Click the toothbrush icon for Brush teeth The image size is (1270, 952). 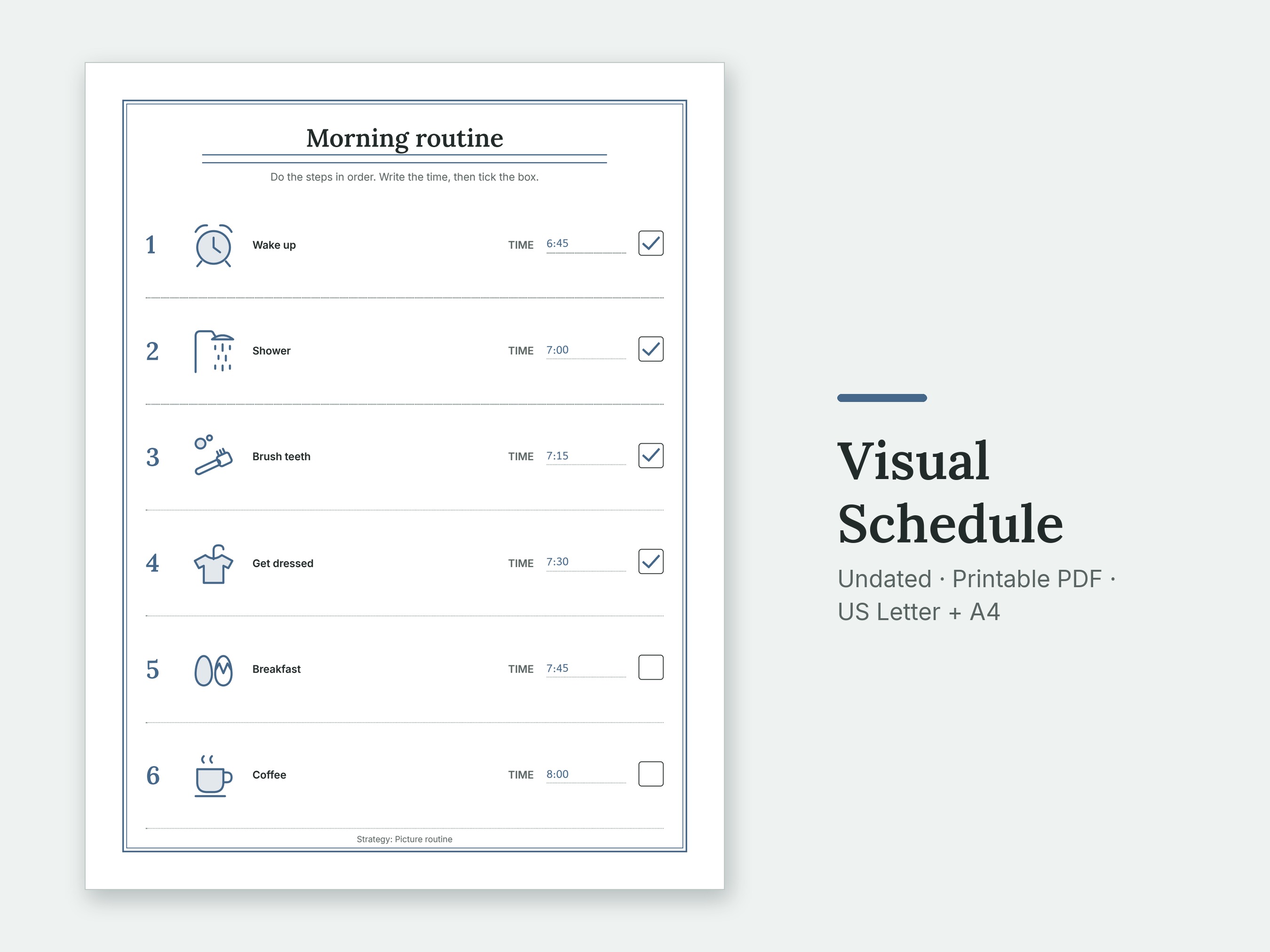(213, 455)
